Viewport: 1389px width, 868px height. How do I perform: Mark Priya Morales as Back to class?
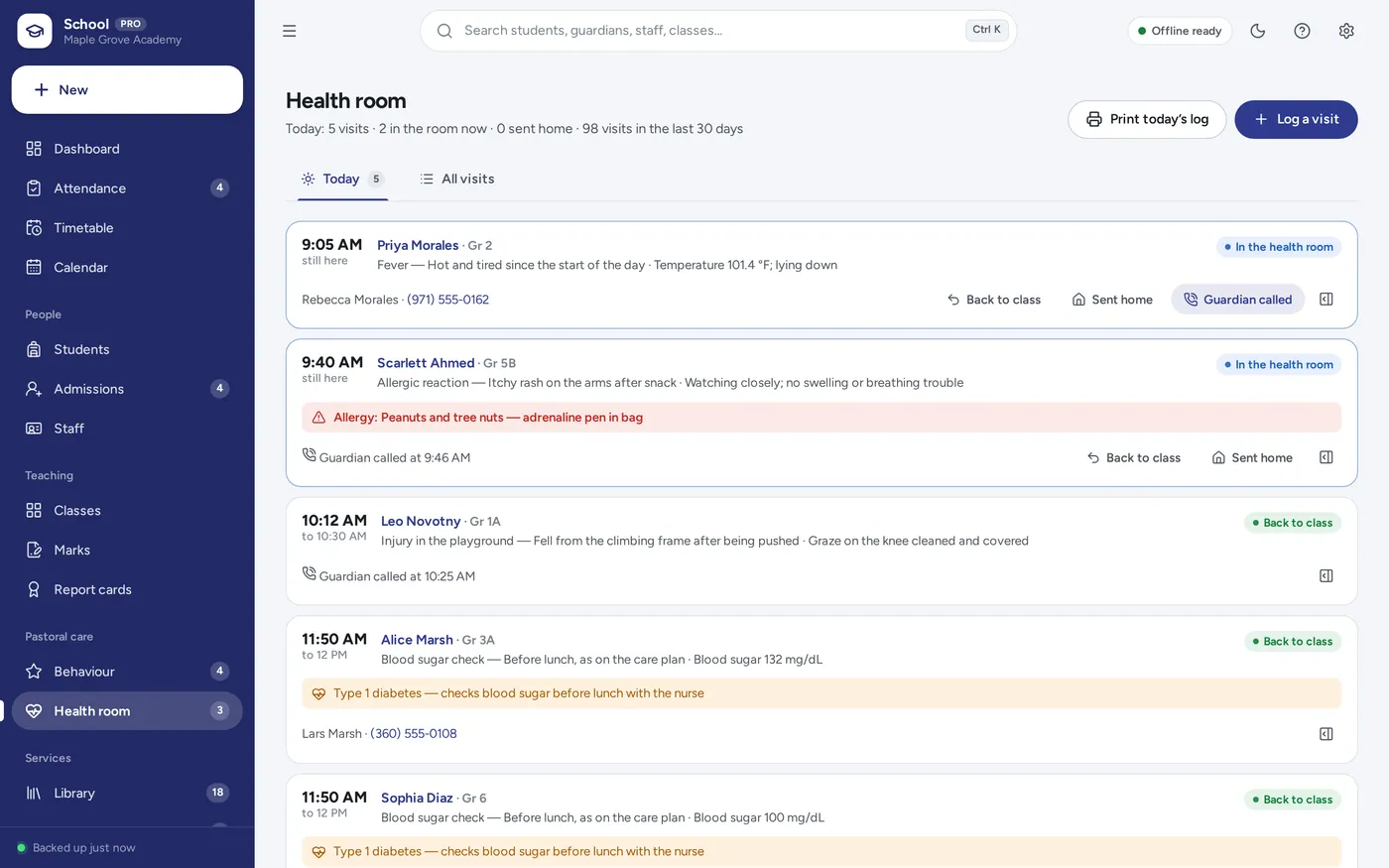click(x=994, y=300)
